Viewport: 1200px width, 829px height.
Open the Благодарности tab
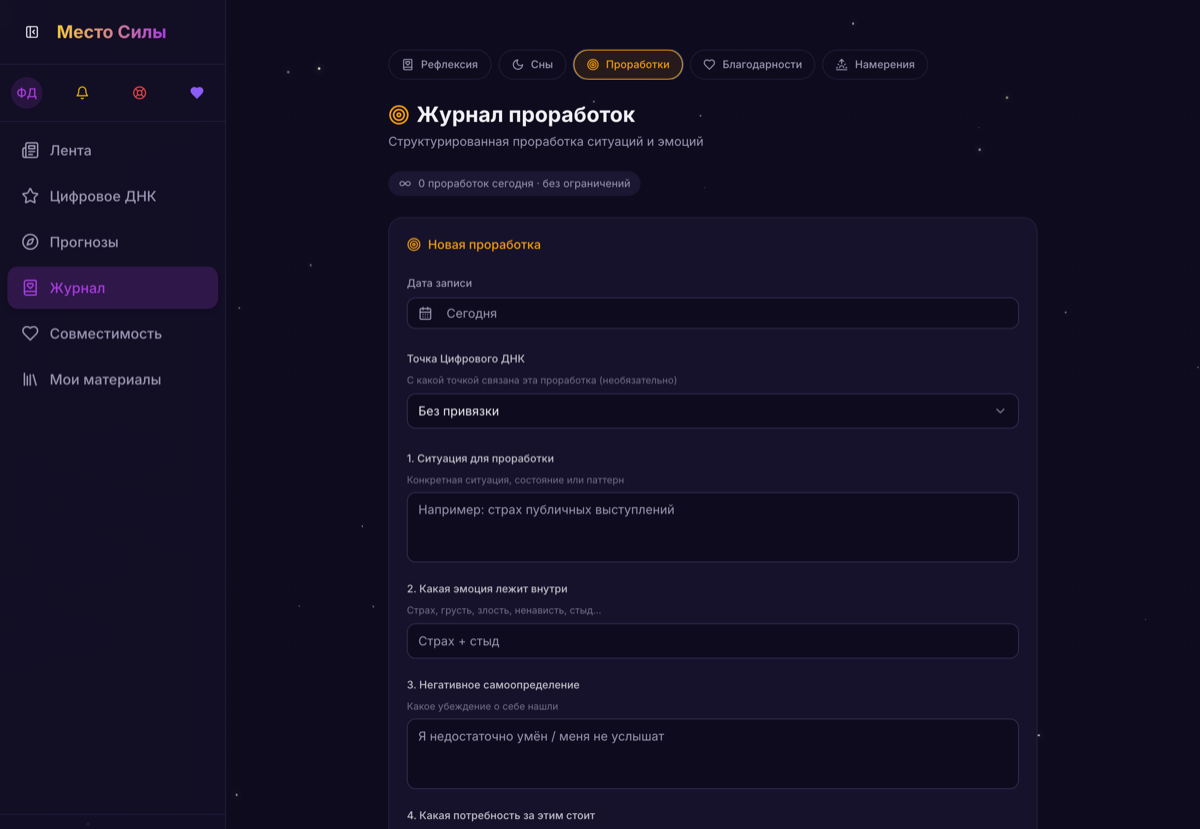(752, 64)
